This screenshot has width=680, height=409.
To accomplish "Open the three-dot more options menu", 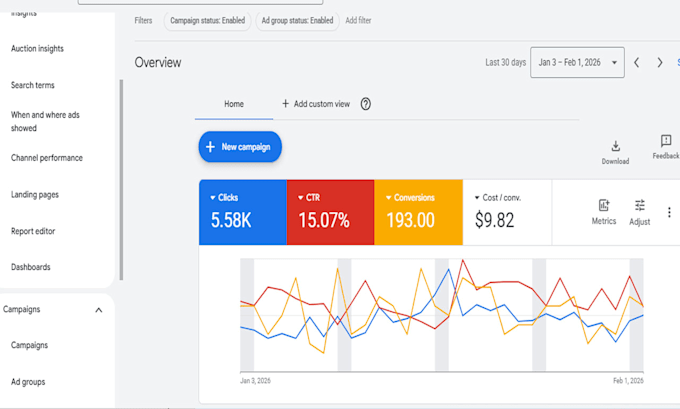I will pyautogui.click(x=669, y=212).
